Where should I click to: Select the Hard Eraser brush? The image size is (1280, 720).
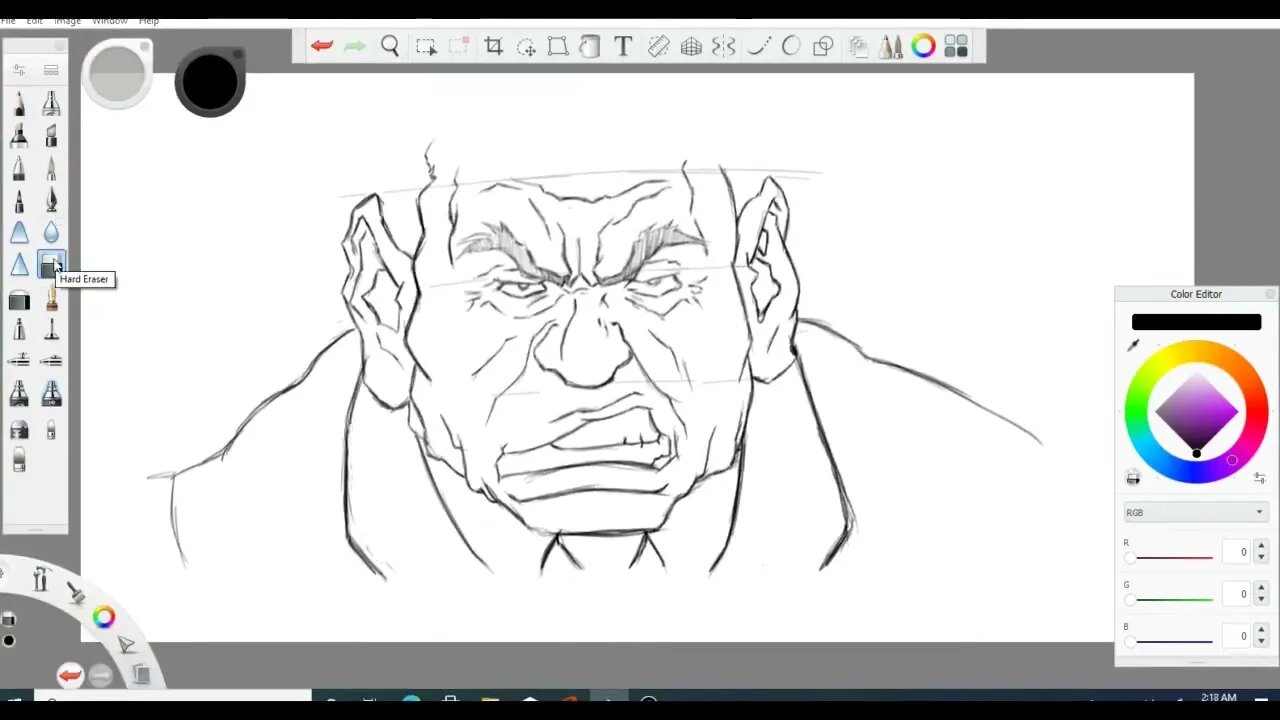[51, 265]
